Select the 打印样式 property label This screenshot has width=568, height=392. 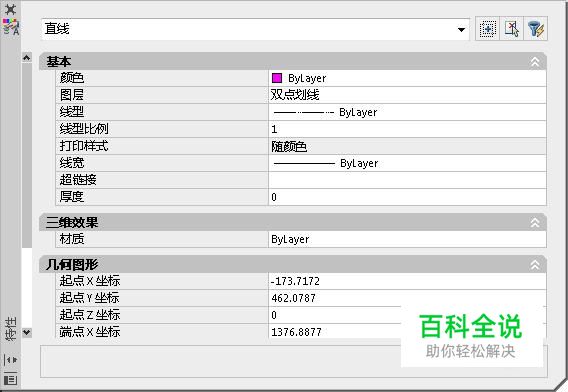point(84,146)
